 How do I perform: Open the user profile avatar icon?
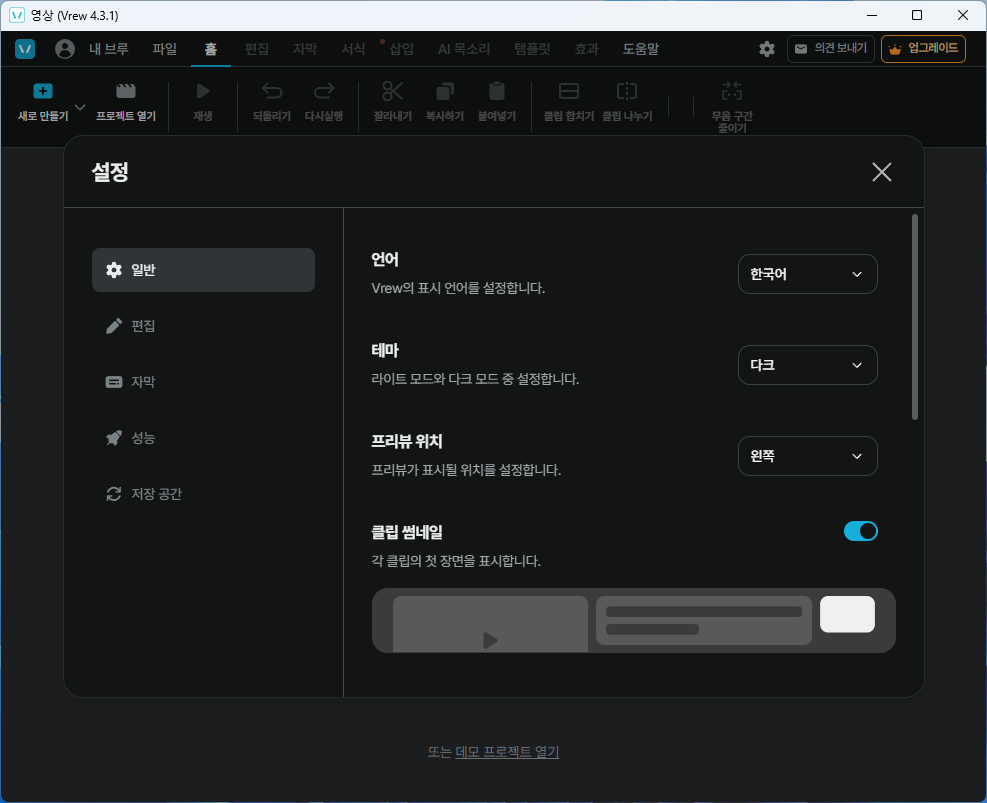[64, 48]
